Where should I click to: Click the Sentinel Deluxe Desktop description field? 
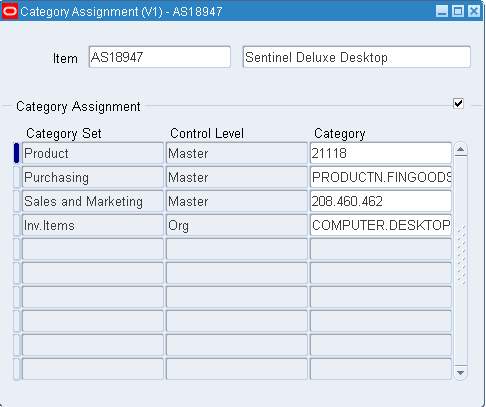[x=357, y=57]
